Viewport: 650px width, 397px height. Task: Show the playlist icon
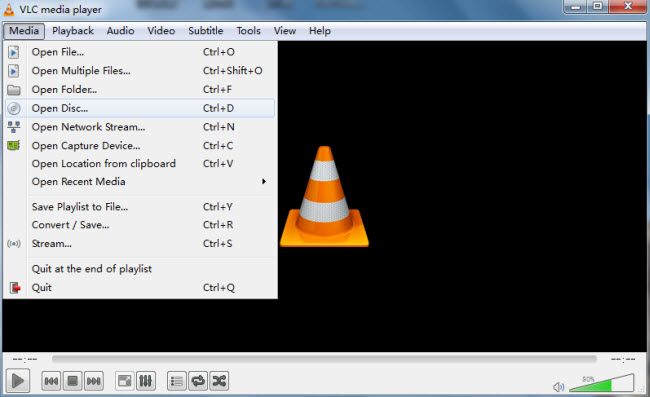[x=177, y=381]
